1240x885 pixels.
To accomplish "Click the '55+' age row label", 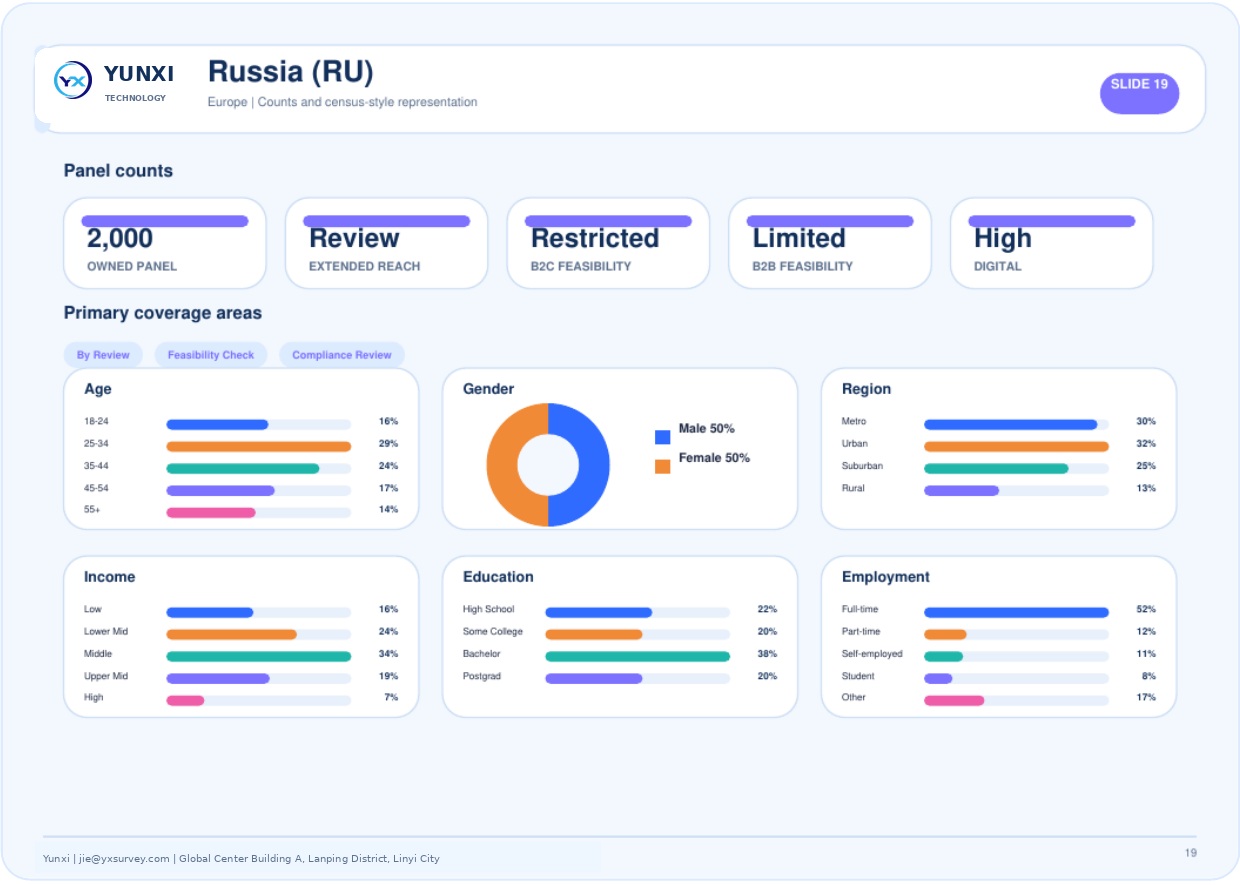I will tap(92, 510).
